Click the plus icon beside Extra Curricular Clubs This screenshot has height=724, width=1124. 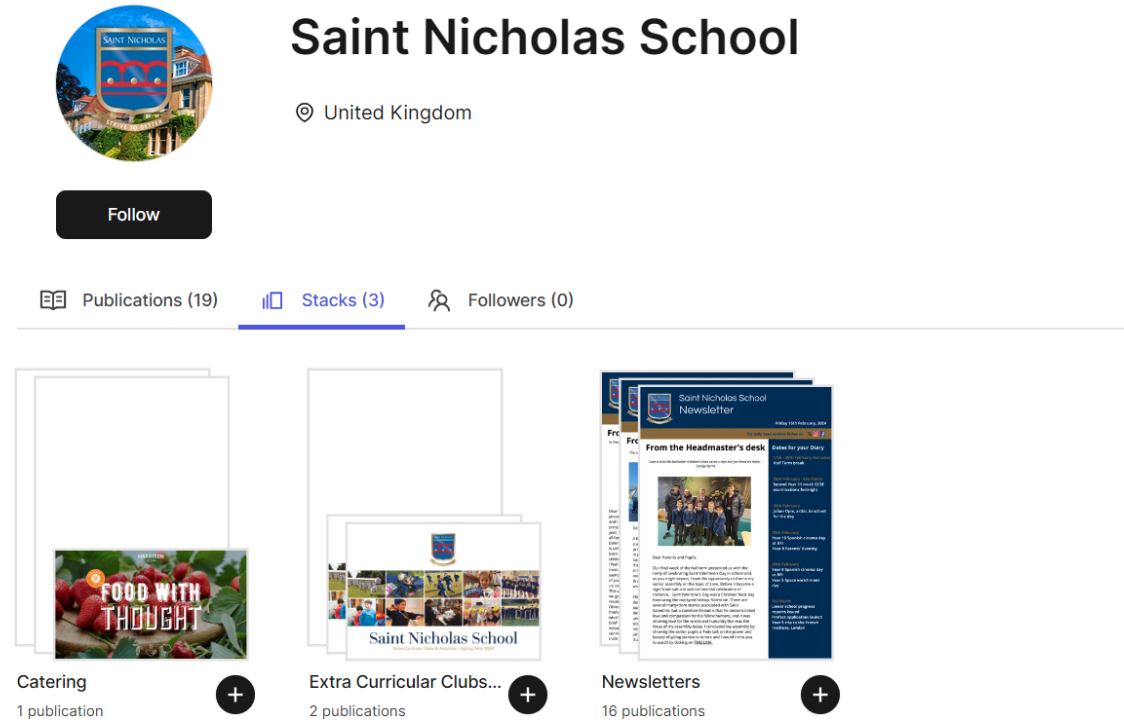click(528, 695)
